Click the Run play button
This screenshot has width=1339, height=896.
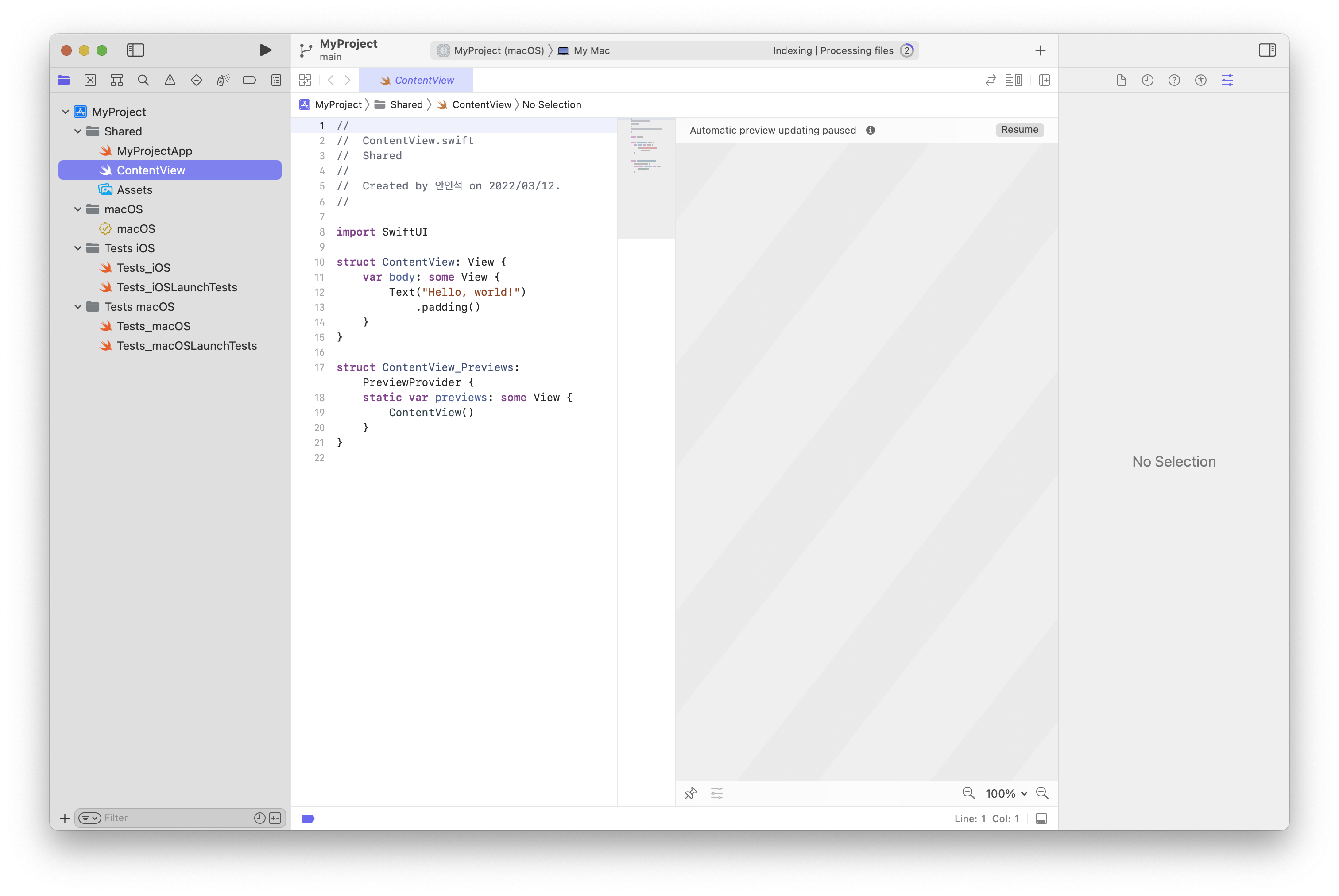[x=265, y=50]
